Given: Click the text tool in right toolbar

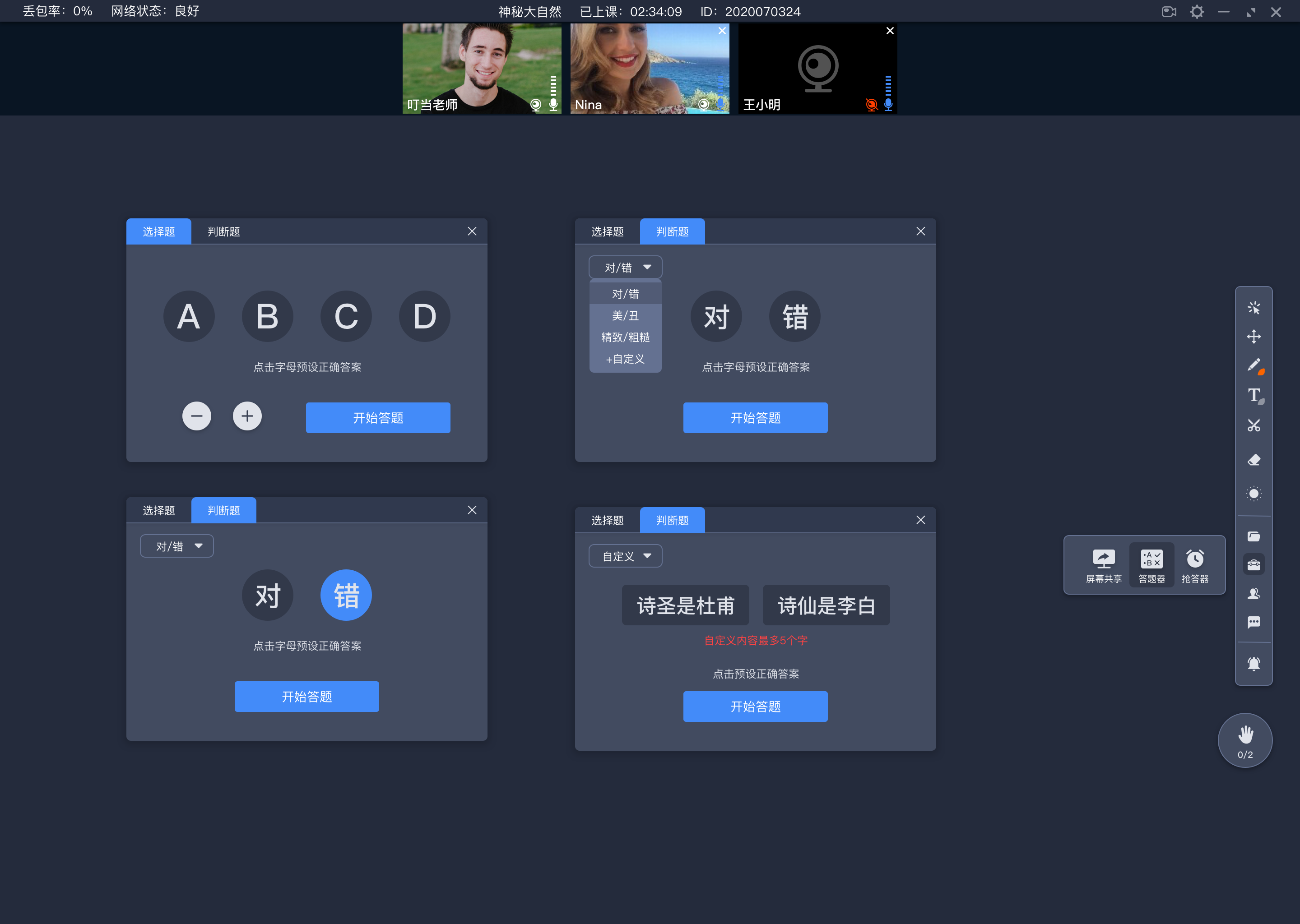Looking at the screenshot, I should click(1254, 395).
